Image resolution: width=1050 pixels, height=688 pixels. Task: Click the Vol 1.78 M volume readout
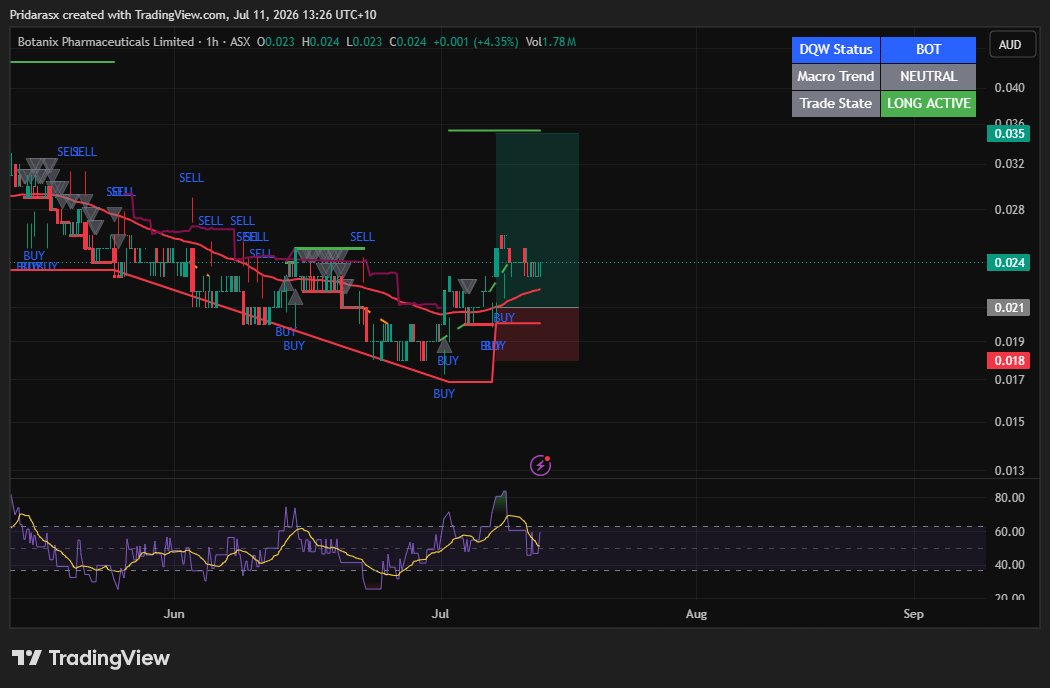coord(550,42)
